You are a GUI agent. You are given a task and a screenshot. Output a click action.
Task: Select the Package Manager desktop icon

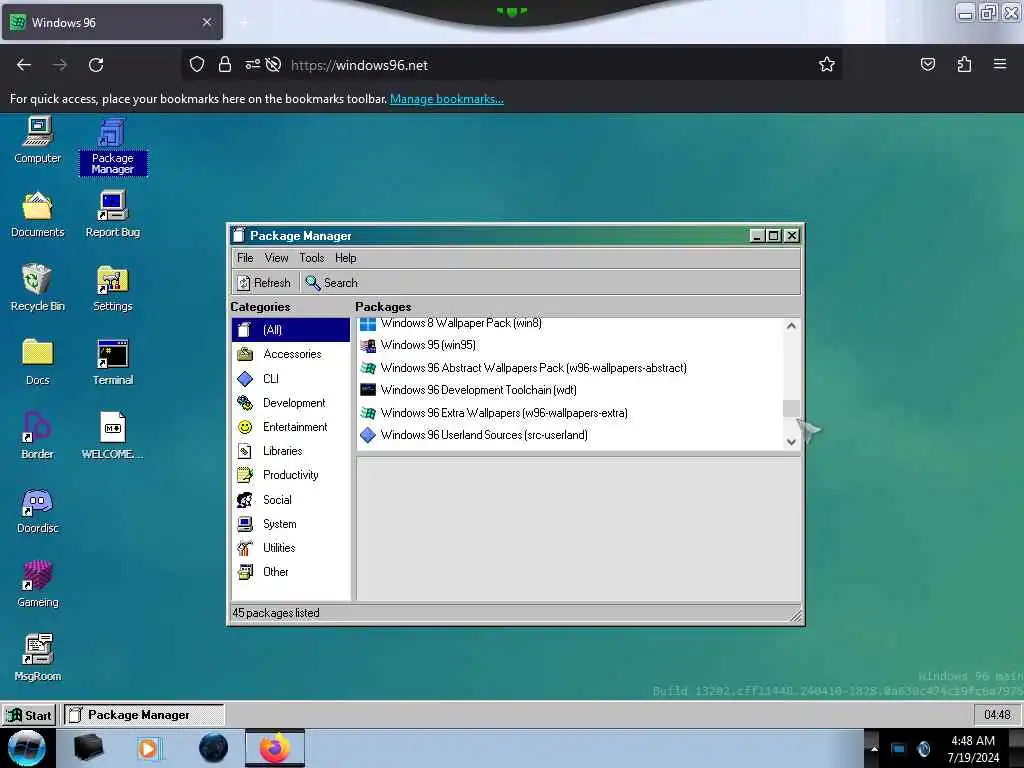[112, 146]
